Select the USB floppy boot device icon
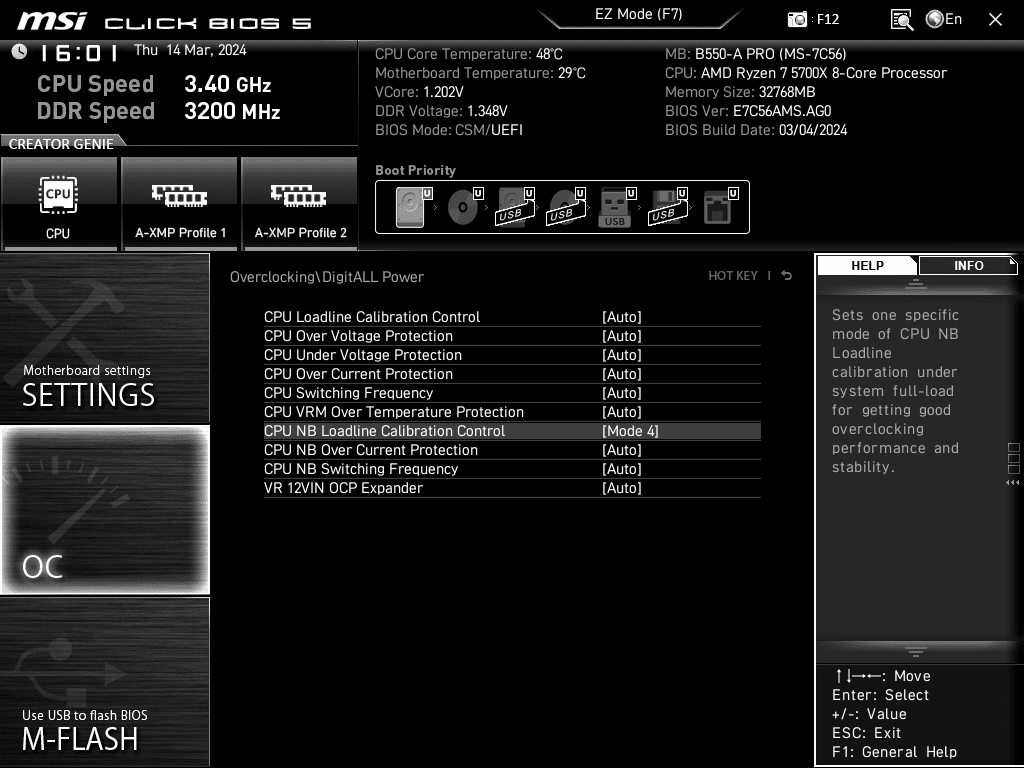The image size is (1024, 768). point(667,207)
